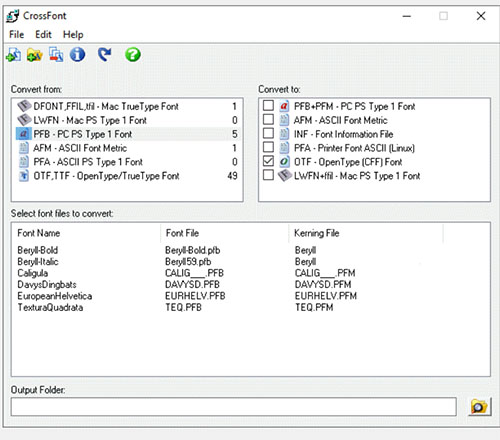Click the icon beside LWFN+ffil target
500x440 pixels.
tap(285, 175)
